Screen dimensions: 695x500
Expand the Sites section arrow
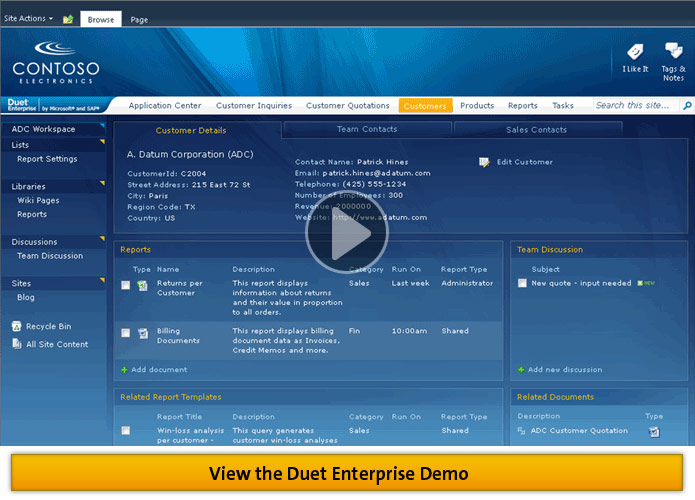pos(102,280)
